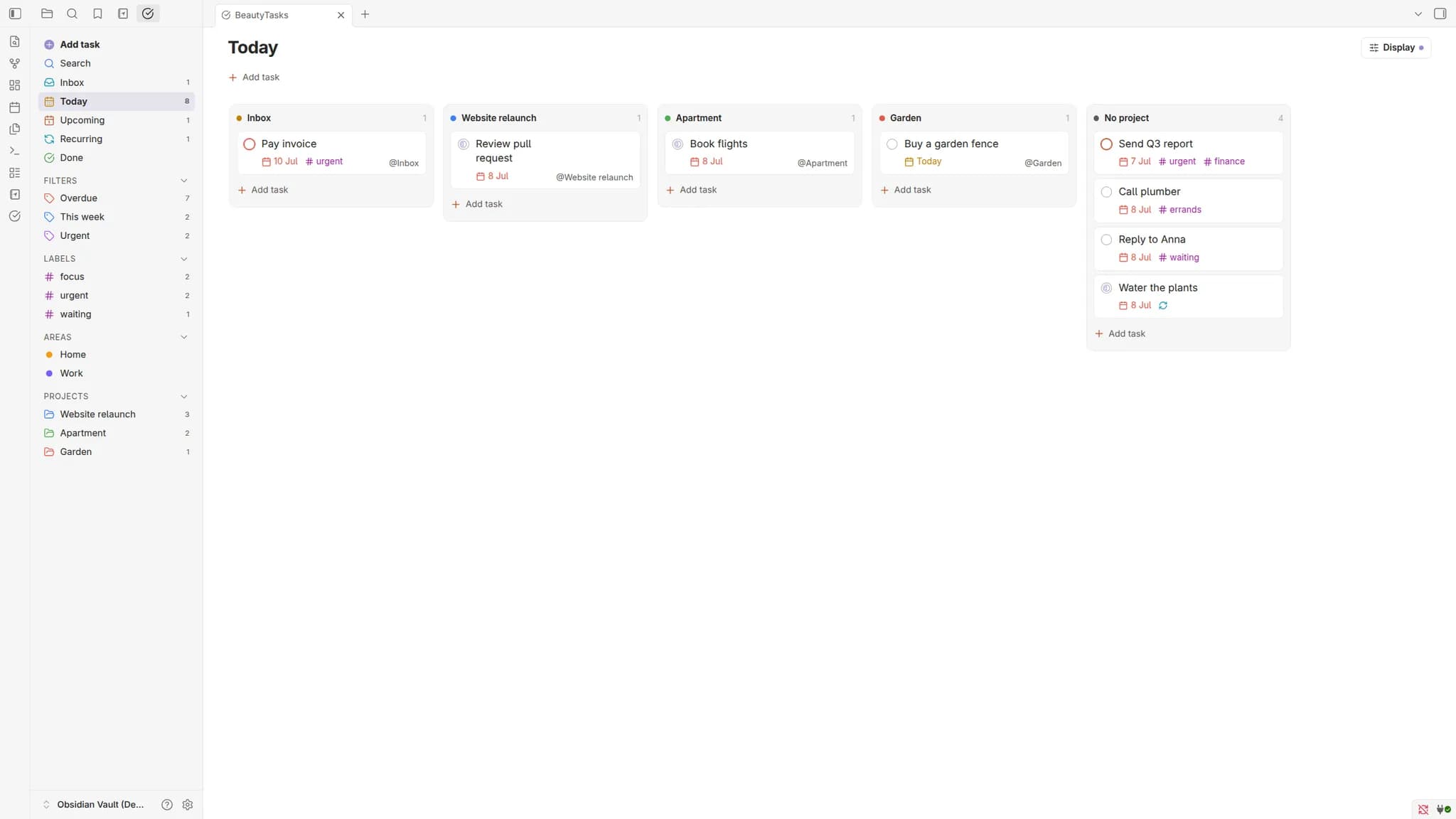The height and width of the screenshot is (819, 1456).
Task: Open Inbox in the sidebar
Action: click(x=117, y=82)
